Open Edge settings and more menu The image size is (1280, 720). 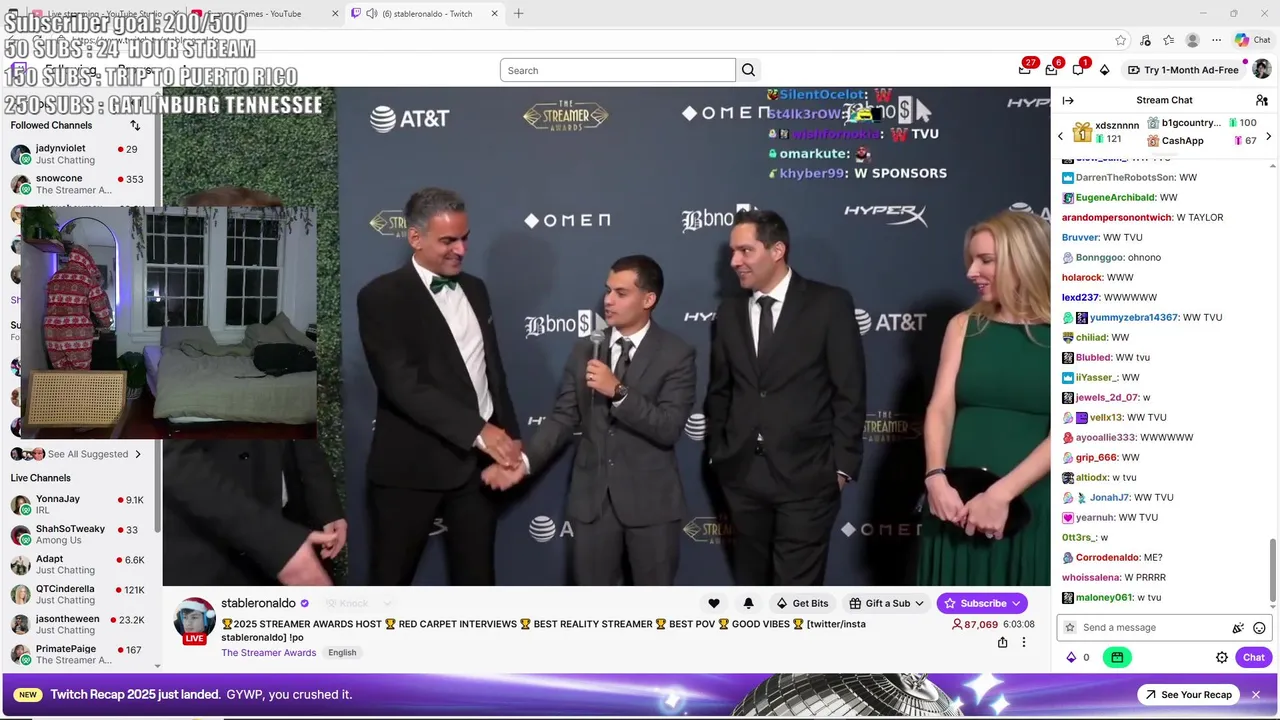pos(1215,40)
